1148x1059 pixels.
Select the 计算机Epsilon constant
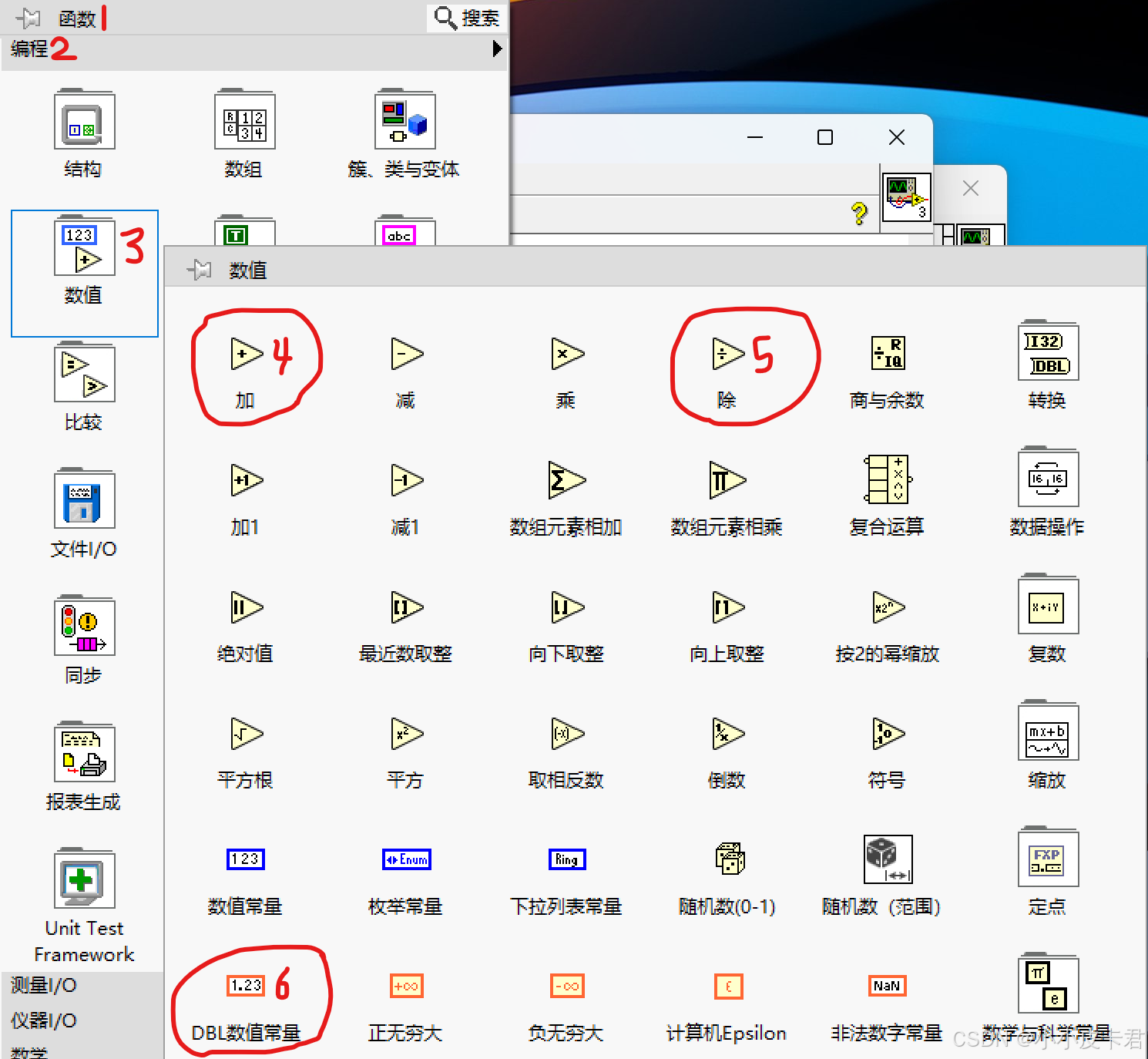click(x=728, y=986)
